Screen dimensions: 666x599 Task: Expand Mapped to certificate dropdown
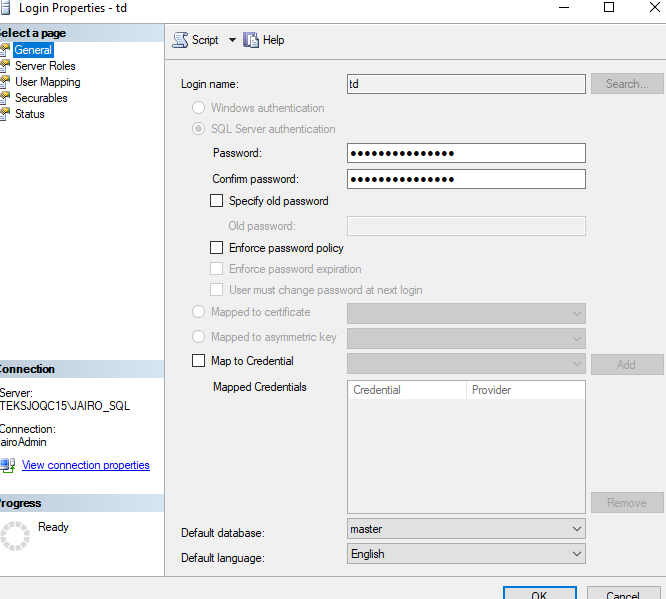tap(576, 314)
